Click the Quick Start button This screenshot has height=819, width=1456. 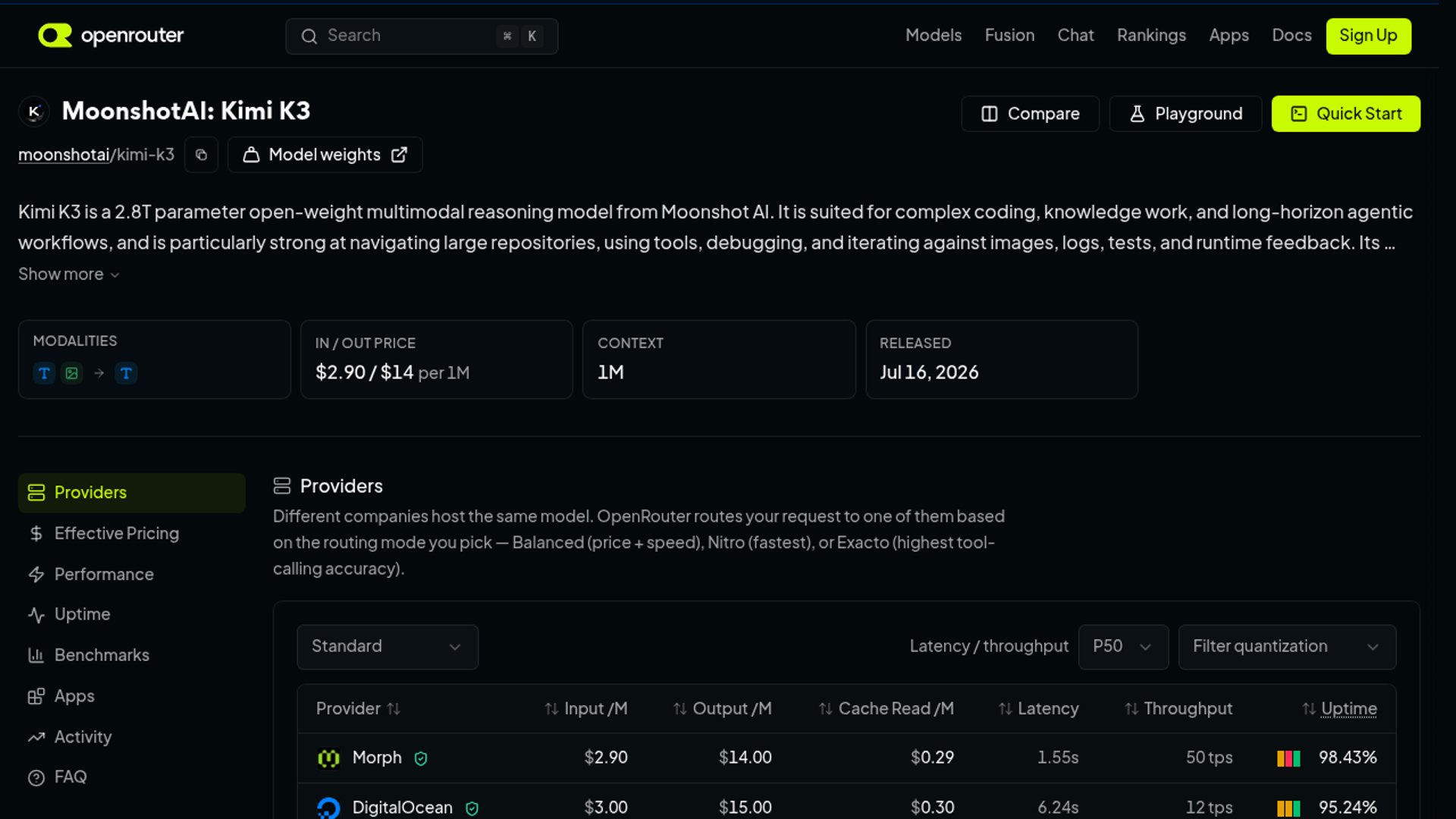tap(1346, 114)
